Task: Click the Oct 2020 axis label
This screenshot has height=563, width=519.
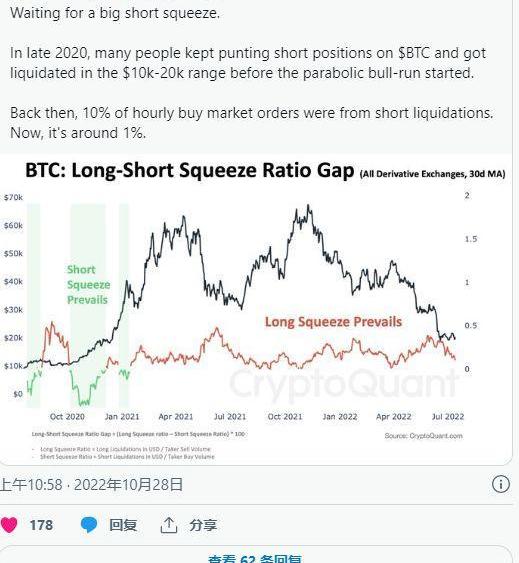Action: point(67,417)
